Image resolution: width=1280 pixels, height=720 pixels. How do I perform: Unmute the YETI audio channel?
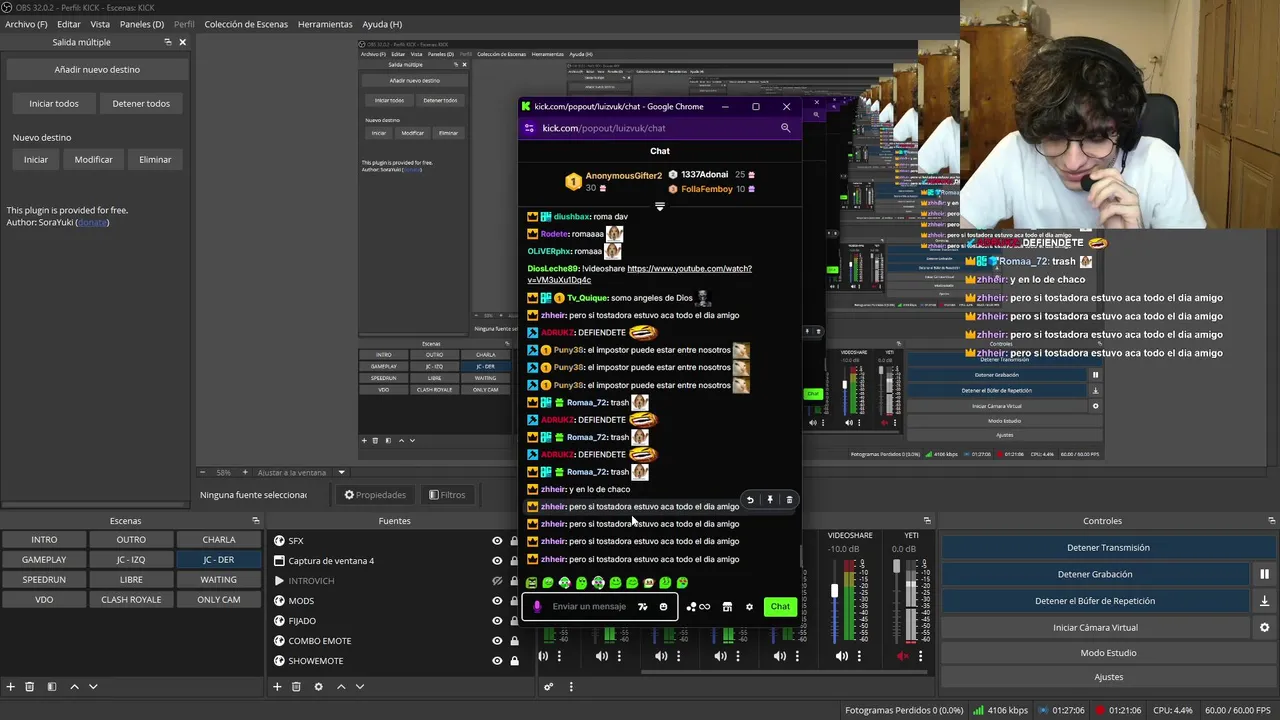pos(902,656)
